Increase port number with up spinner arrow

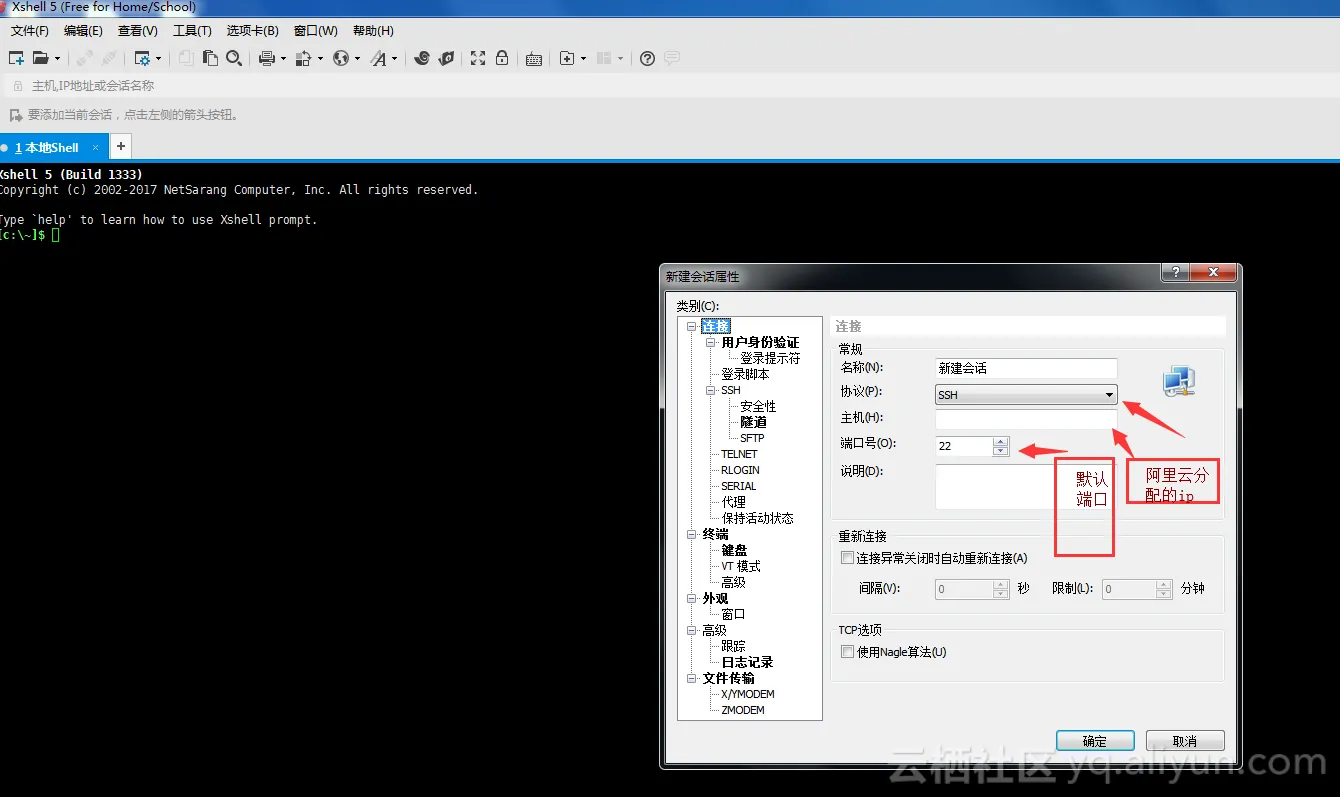[x=1001, y=441]
